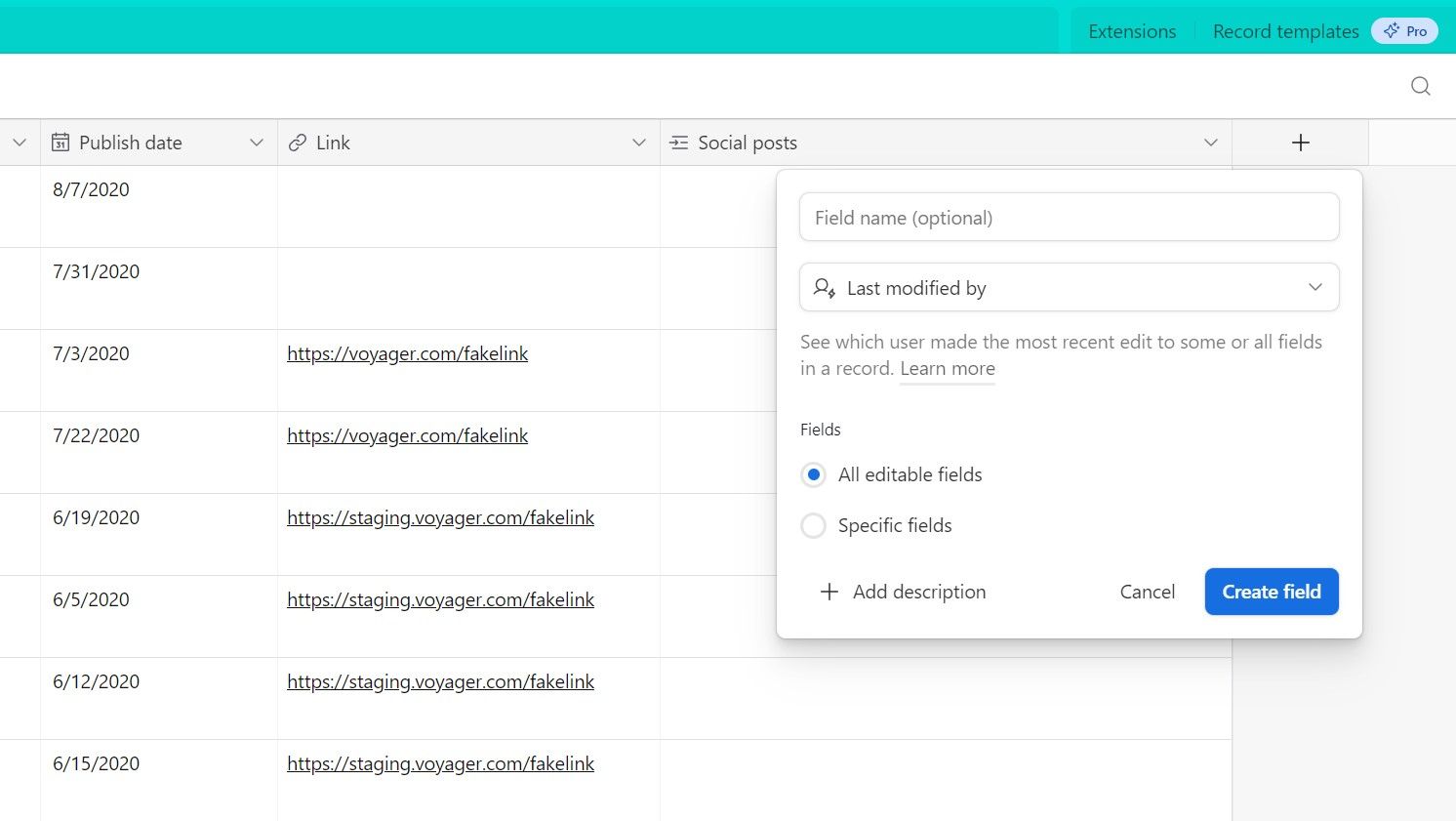Click the filter icon on Social posts header
The width and height of the screenshot is (1456, 821).
pyautogui.click(x=678, y=143)
